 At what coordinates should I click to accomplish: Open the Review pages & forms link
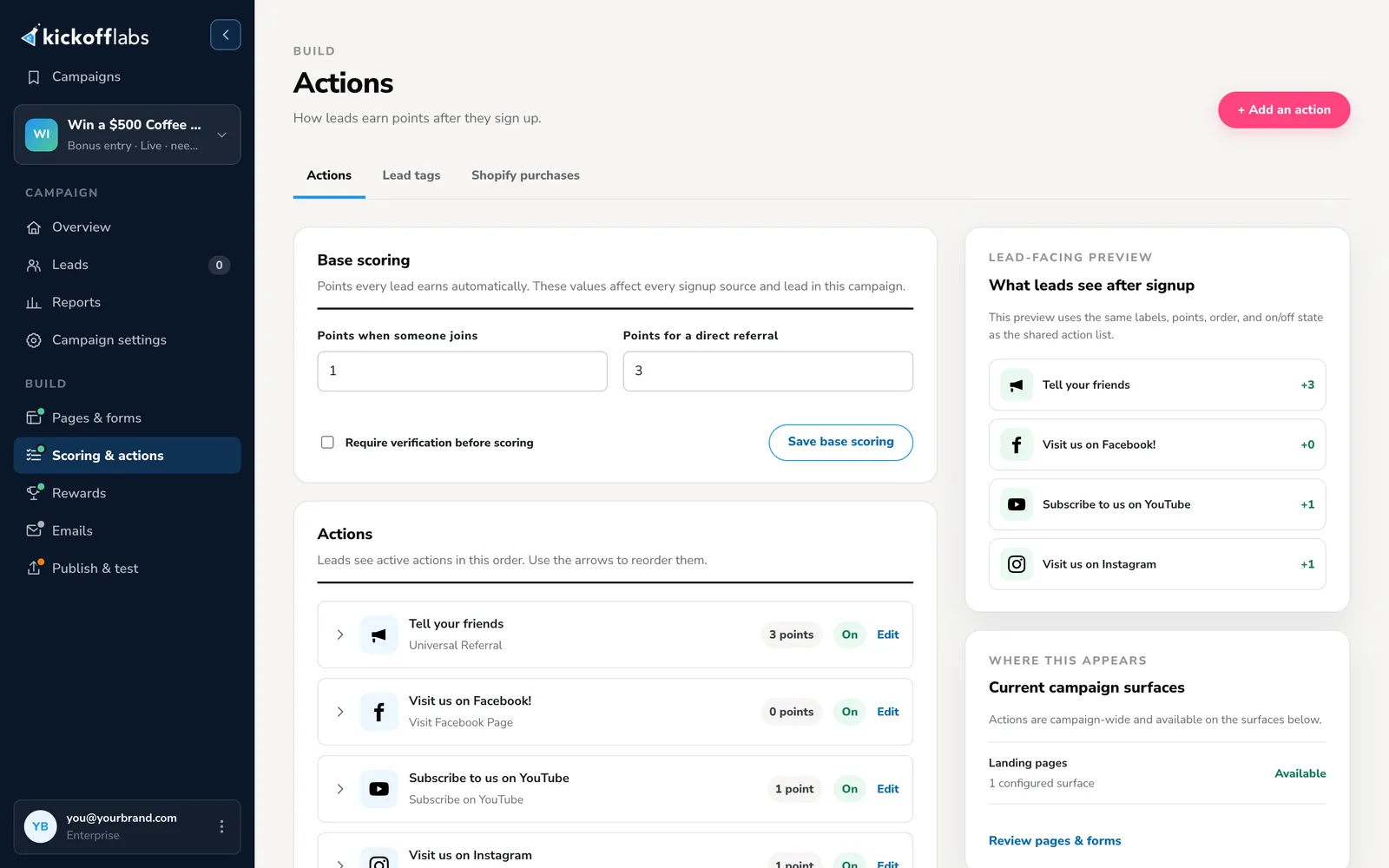[x=1055, y=840]
